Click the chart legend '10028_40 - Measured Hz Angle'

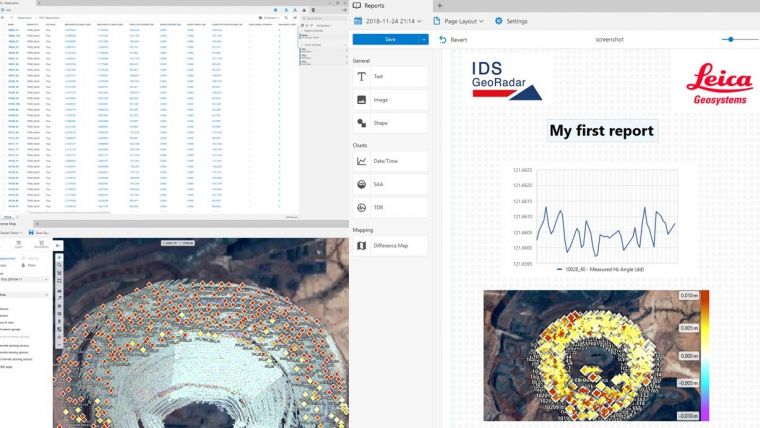coord(601,269)
